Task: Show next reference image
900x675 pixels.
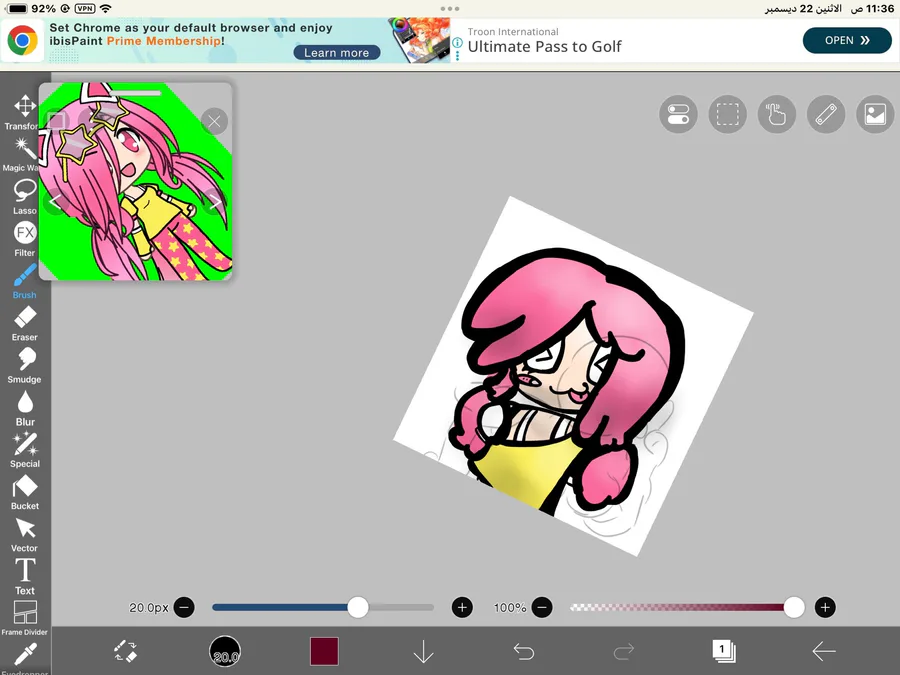Action: coord(214,201)
